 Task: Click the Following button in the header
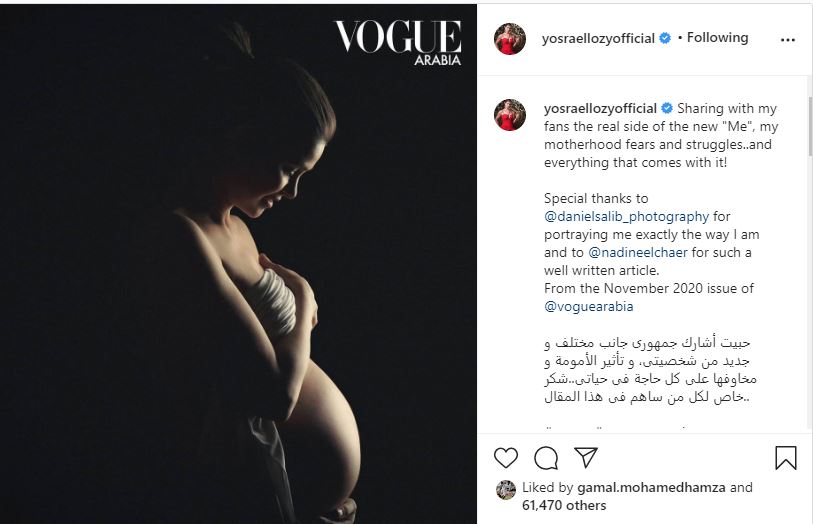click(718, 38)
